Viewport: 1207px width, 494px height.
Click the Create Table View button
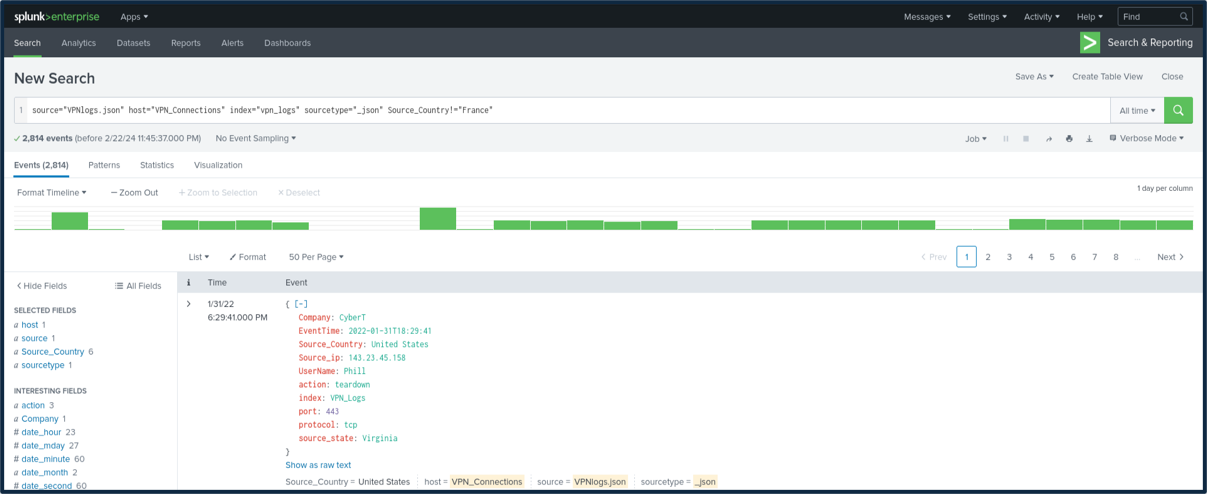1107,77
